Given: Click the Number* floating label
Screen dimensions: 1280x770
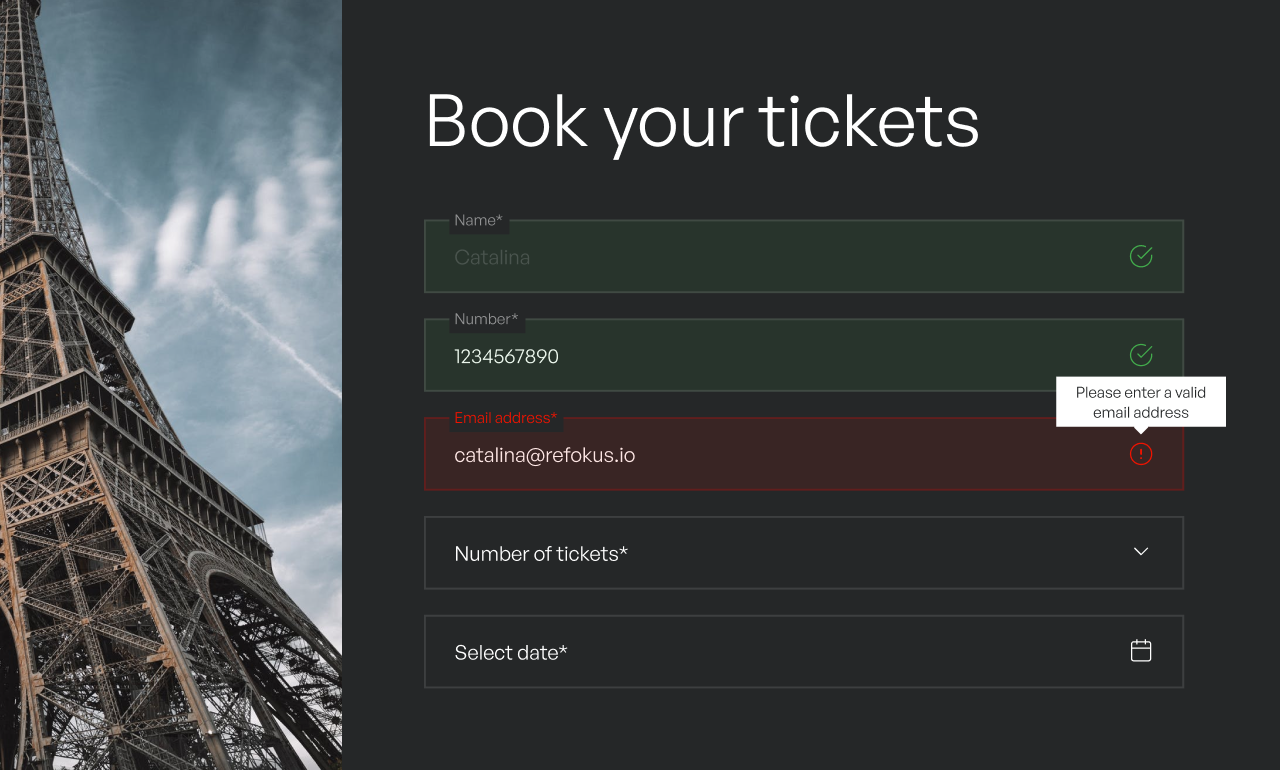Looking at the screenshot, I should pos(486,319).
